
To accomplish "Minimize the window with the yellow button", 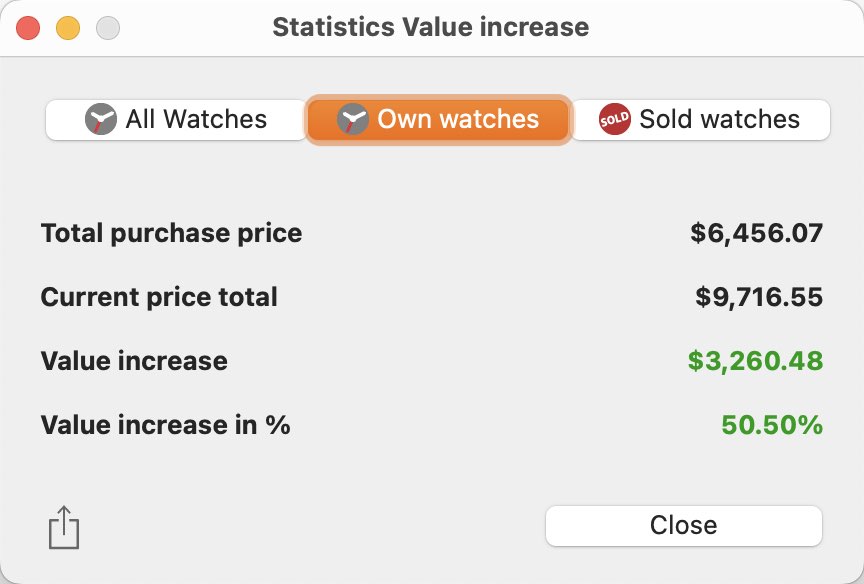I will point(68,28).
